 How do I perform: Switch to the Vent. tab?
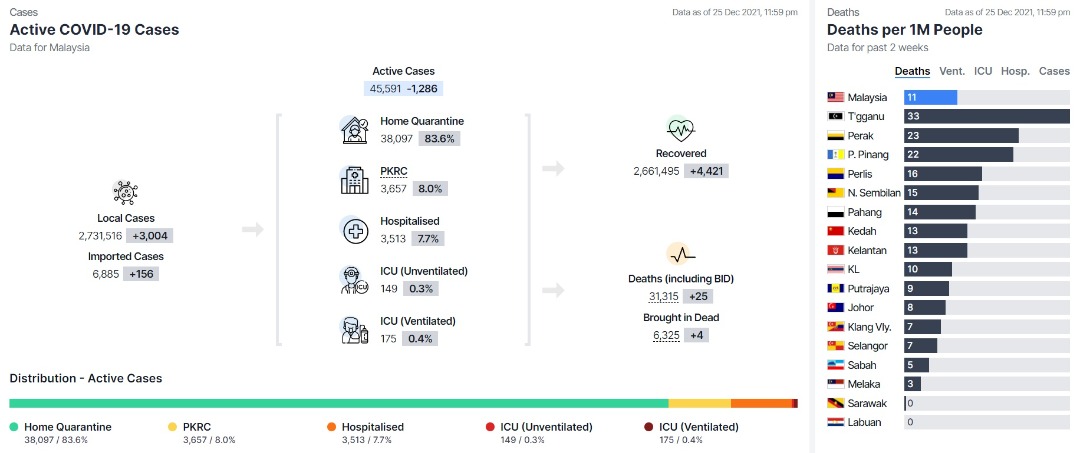951,71
